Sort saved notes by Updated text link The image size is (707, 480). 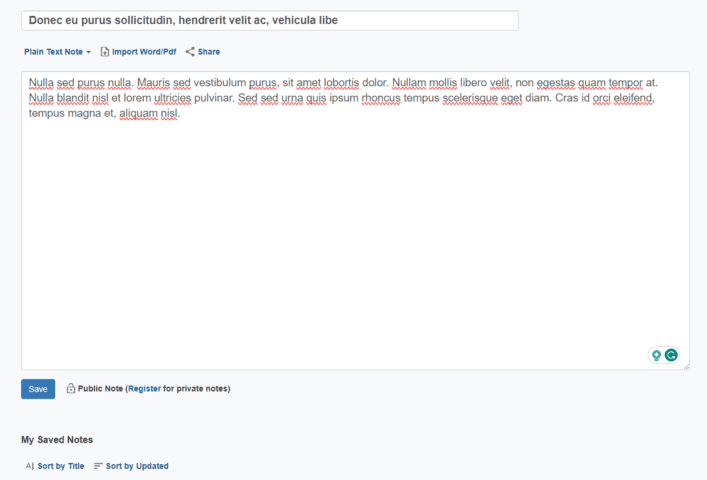(137, 466)
